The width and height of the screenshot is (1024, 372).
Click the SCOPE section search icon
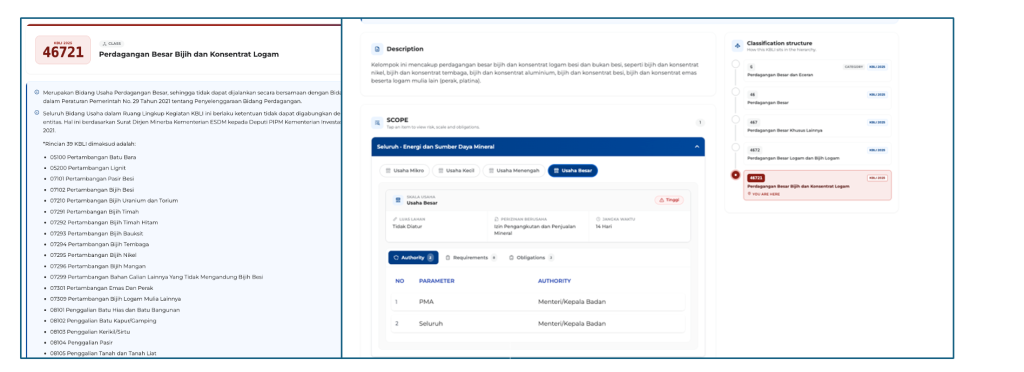coord(377,122)
